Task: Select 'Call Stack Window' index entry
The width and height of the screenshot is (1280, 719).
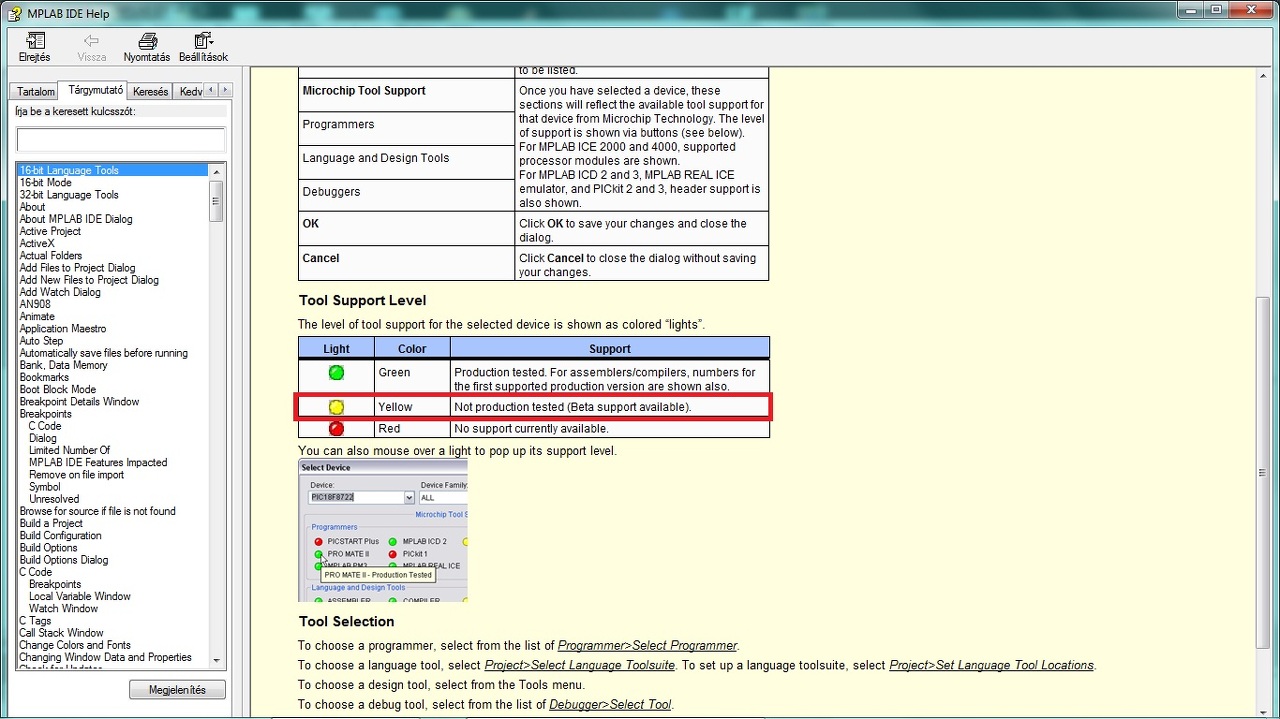Action: click(62, 633)
